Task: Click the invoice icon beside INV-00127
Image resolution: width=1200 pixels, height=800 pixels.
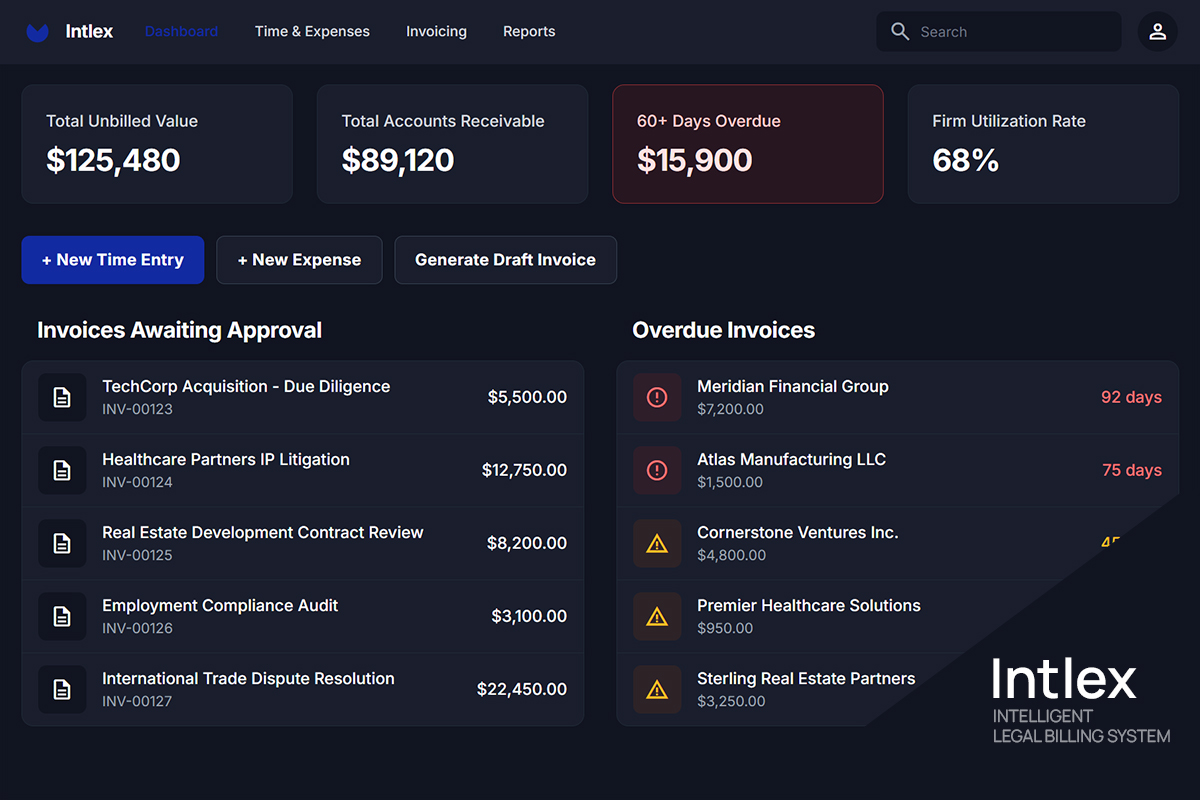Action: point(61,689)
